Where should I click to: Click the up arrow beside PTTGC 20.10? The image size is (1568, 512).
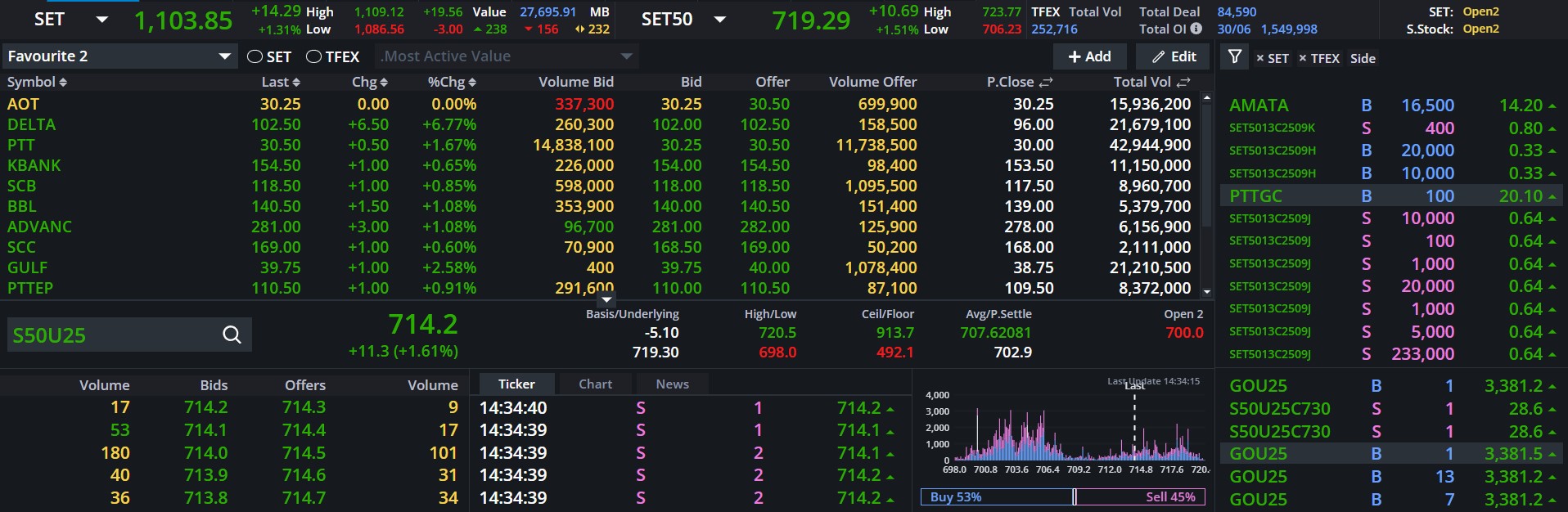tap(1552, 196)
